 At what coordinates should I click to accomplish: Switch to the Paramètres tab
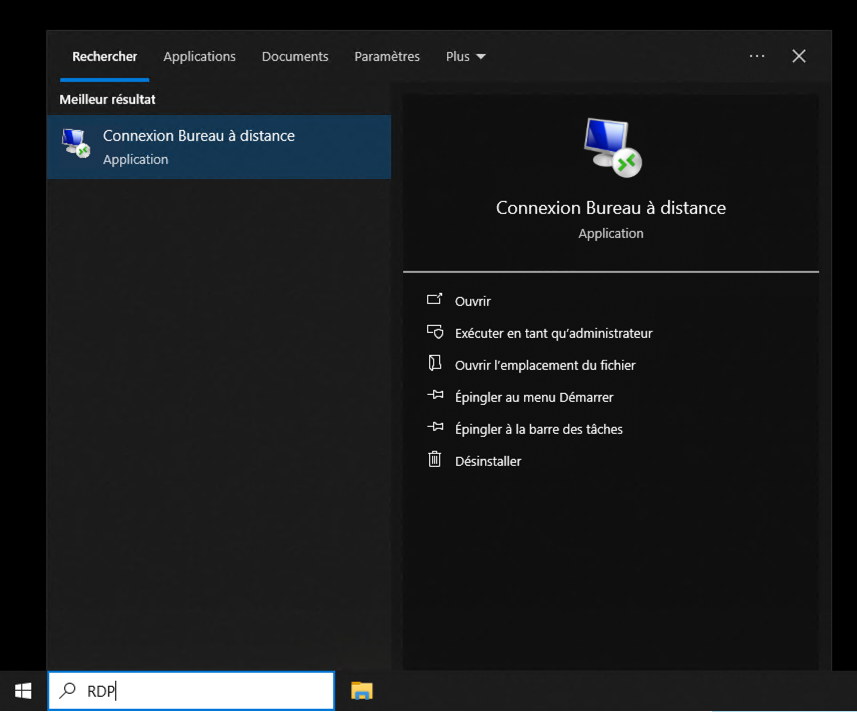pyautogui.click(x=387, y=57)
